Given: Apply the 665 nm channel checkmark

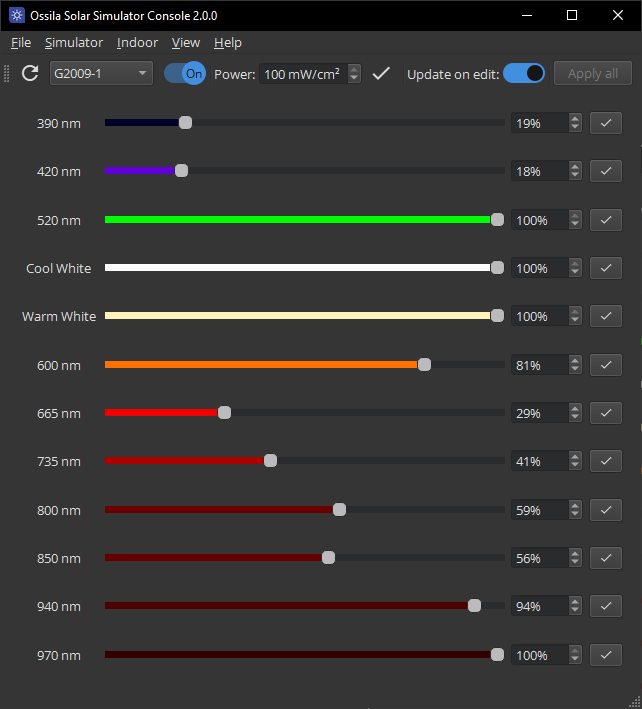Looking at the screenshot, I should pyautogui.click(x=606, y=413).
